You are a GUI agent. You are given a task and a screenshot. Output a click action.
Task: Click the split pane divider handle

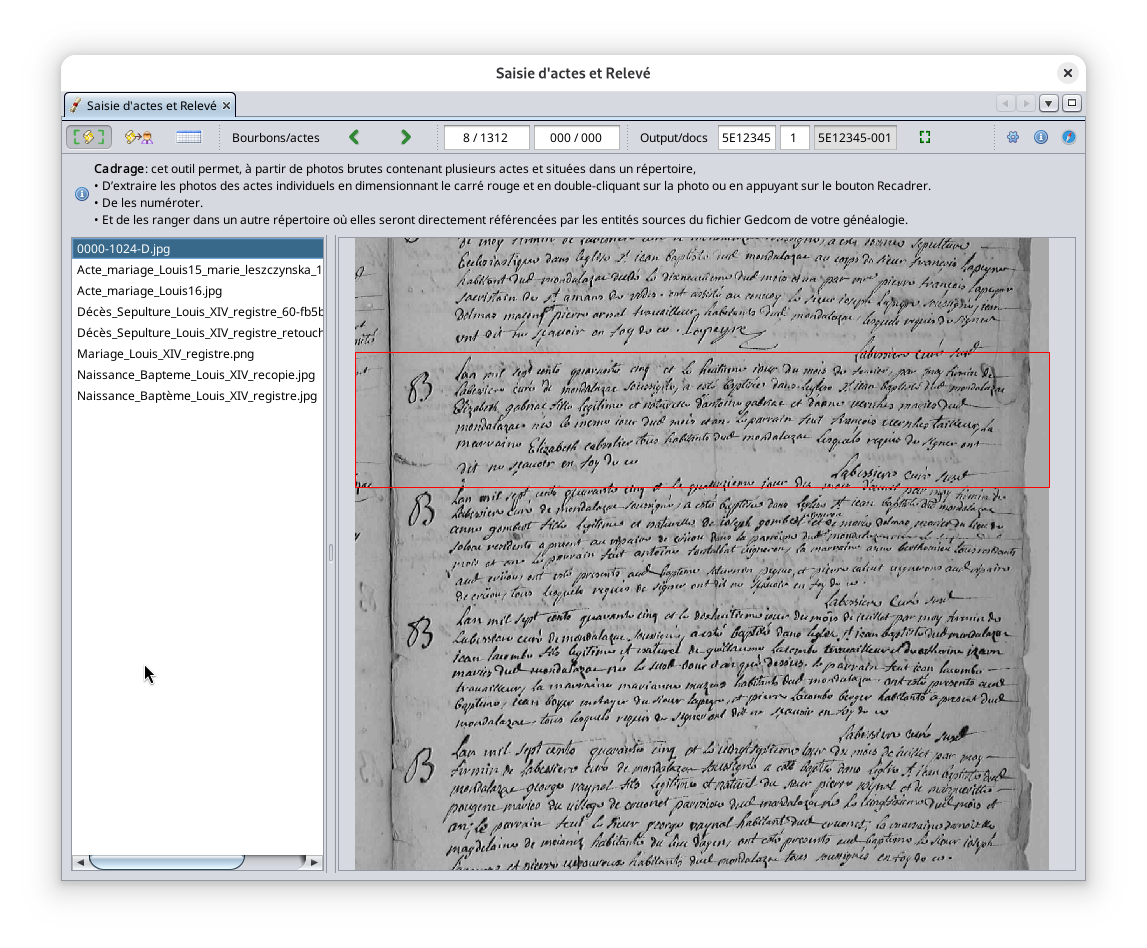point(331,553)
